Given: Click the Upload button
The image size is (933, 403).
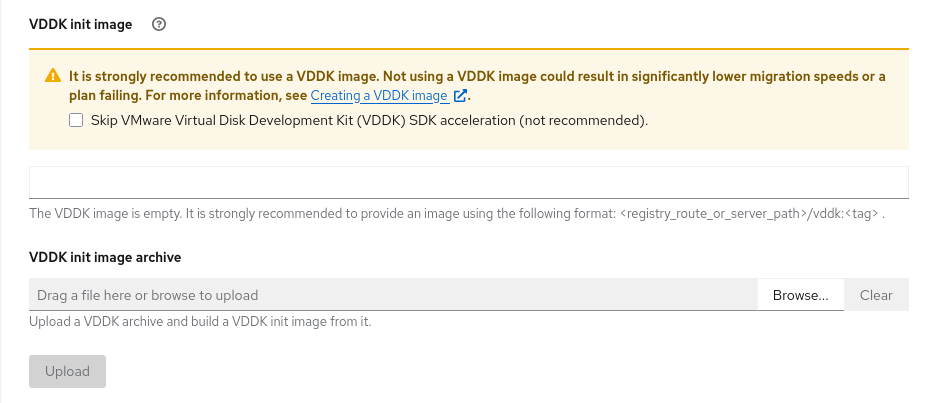Looking at the screenshot, I should pyautogui.click(x=67, y=371).
